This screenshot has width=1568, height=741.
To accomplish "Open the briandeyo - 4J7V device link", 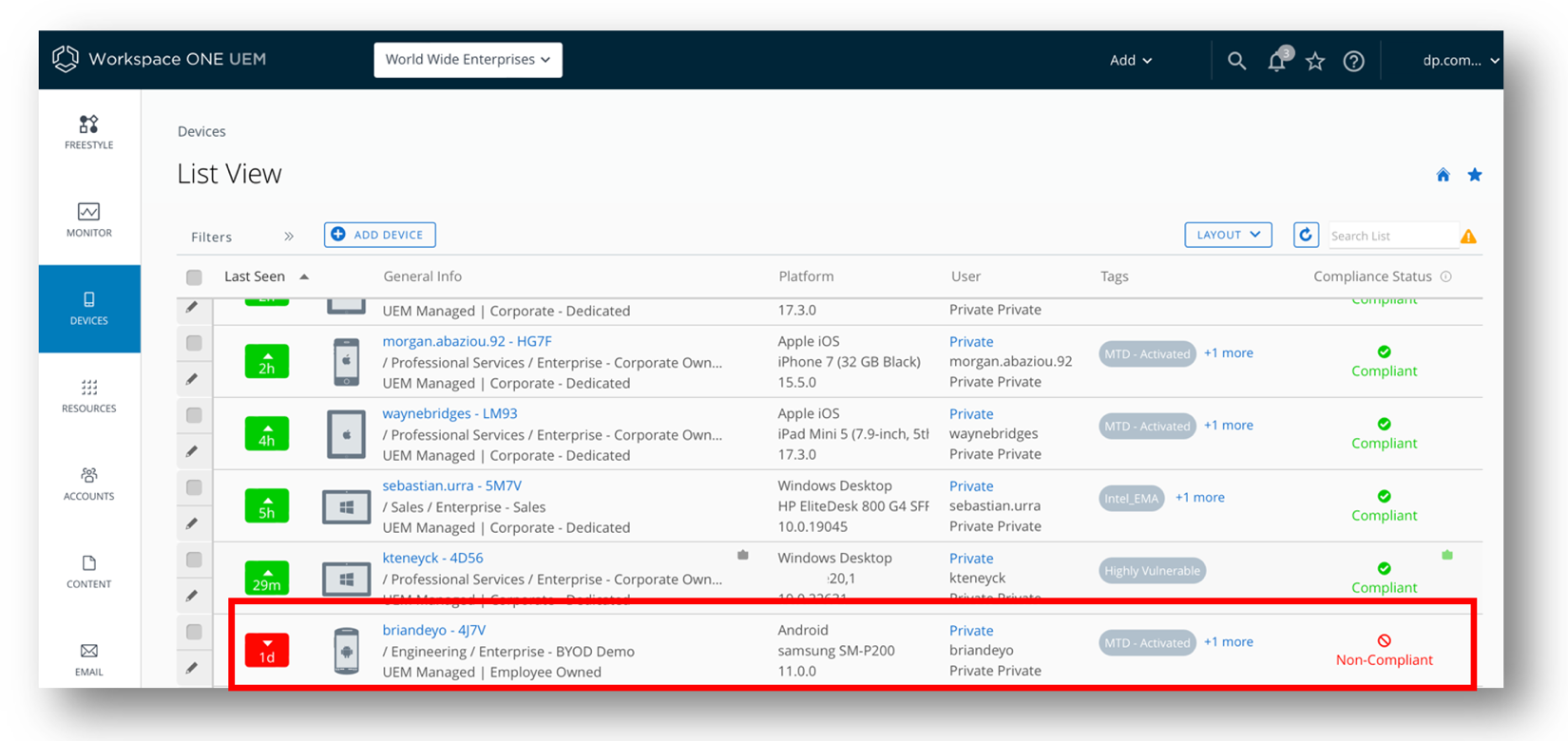I will (433, 630).
